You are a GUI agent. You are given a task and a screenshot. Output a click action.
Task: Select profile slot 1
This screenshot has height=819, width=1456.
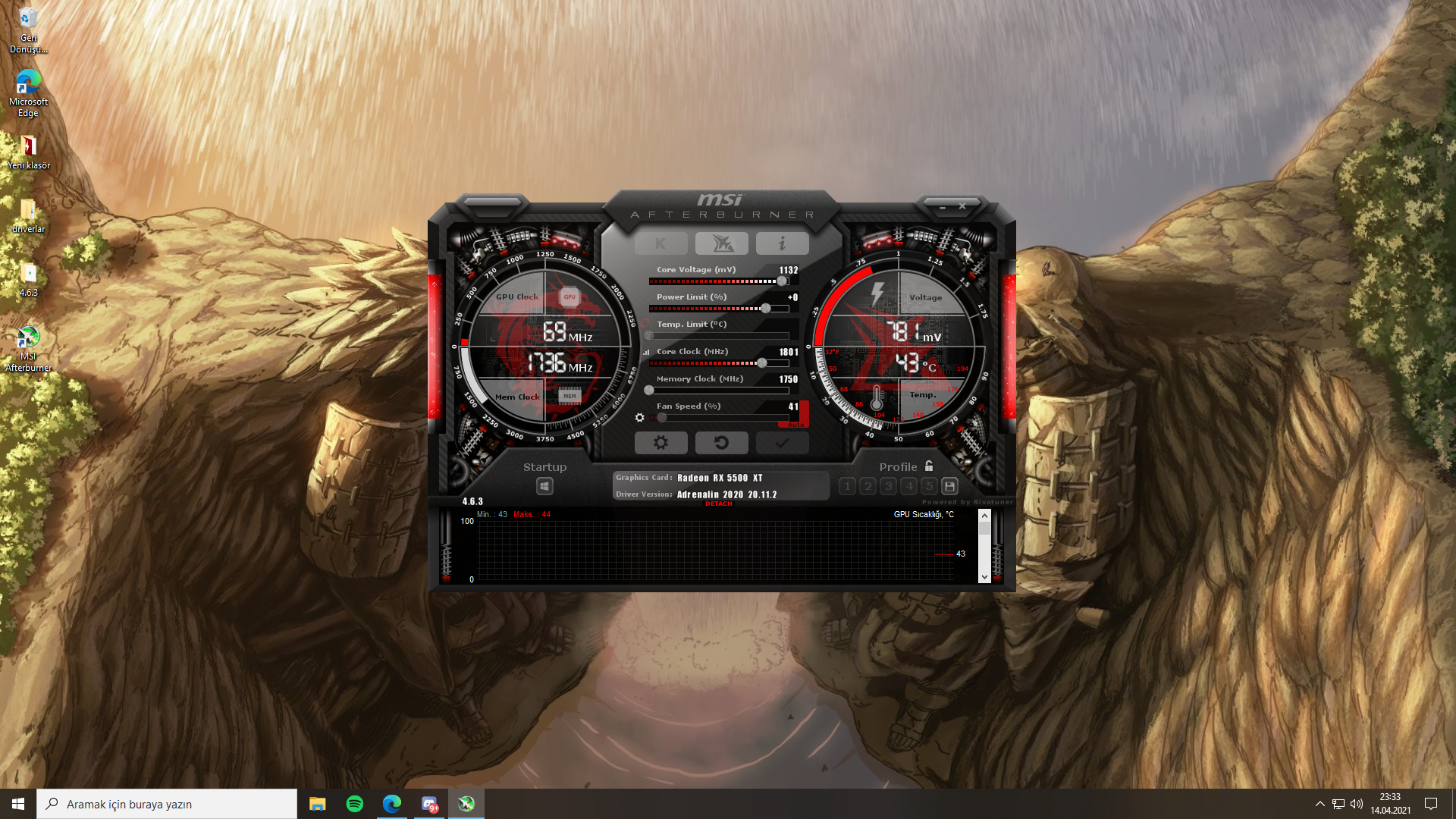pyautogui.click(x=848, y=486)
